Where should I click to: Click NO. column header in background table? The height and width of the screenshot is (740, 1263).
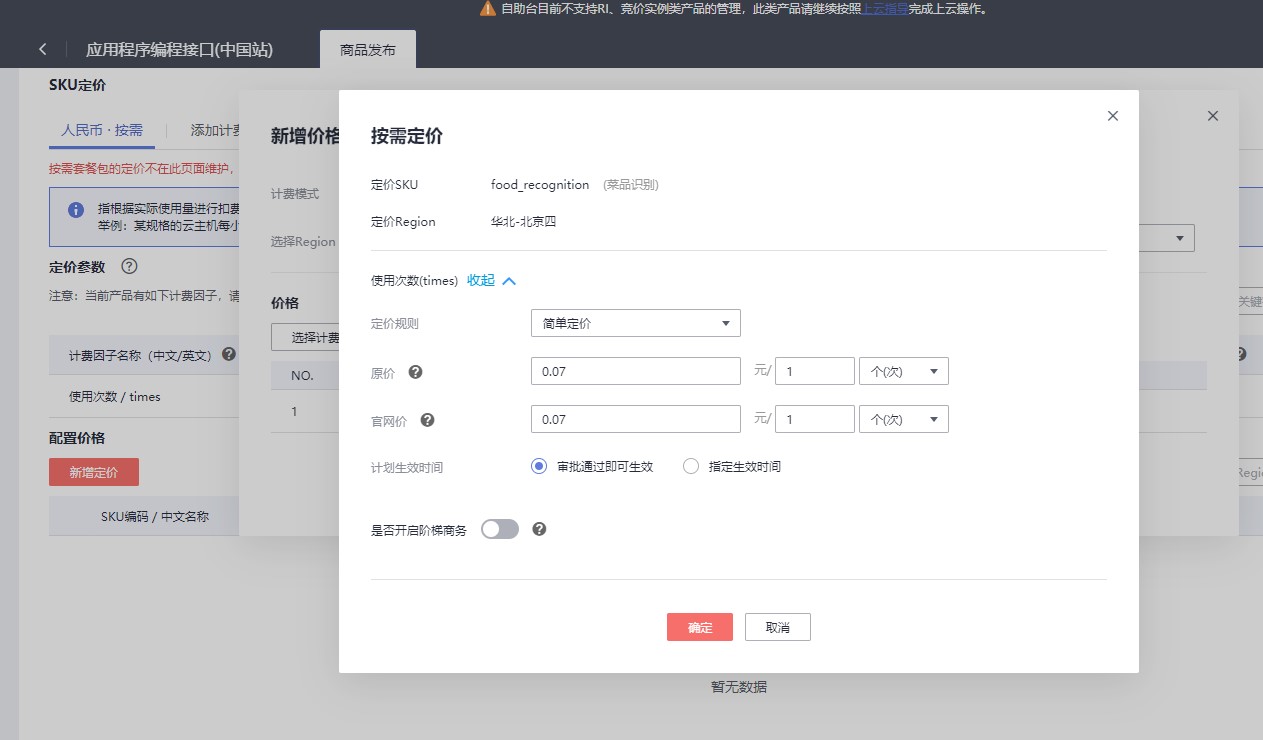(302, 376)
